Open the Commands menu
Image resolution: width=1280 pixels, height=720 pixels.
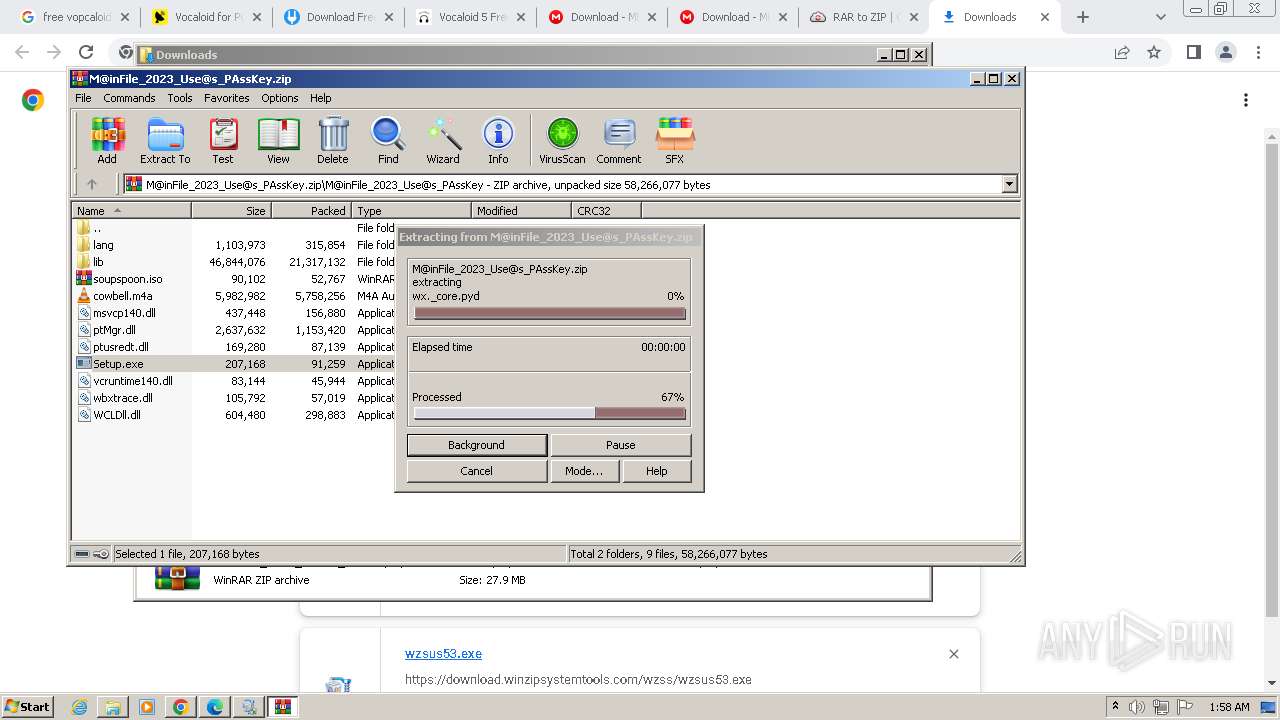coord(129,98)
